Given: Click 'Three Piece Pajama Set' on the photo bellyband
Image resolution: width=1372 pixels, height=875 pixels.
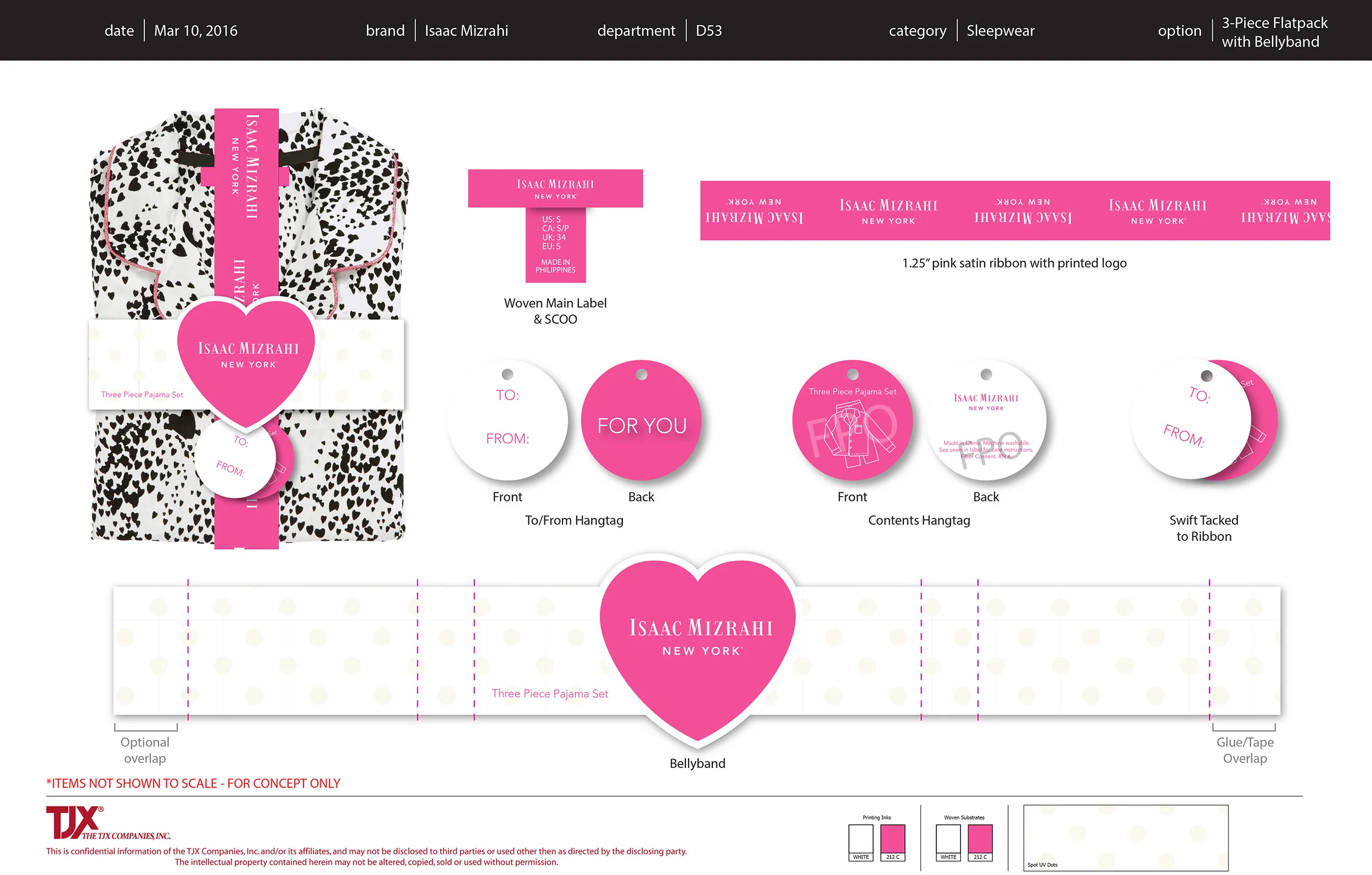Looking at the screenshot, I should tap(142, 395).
